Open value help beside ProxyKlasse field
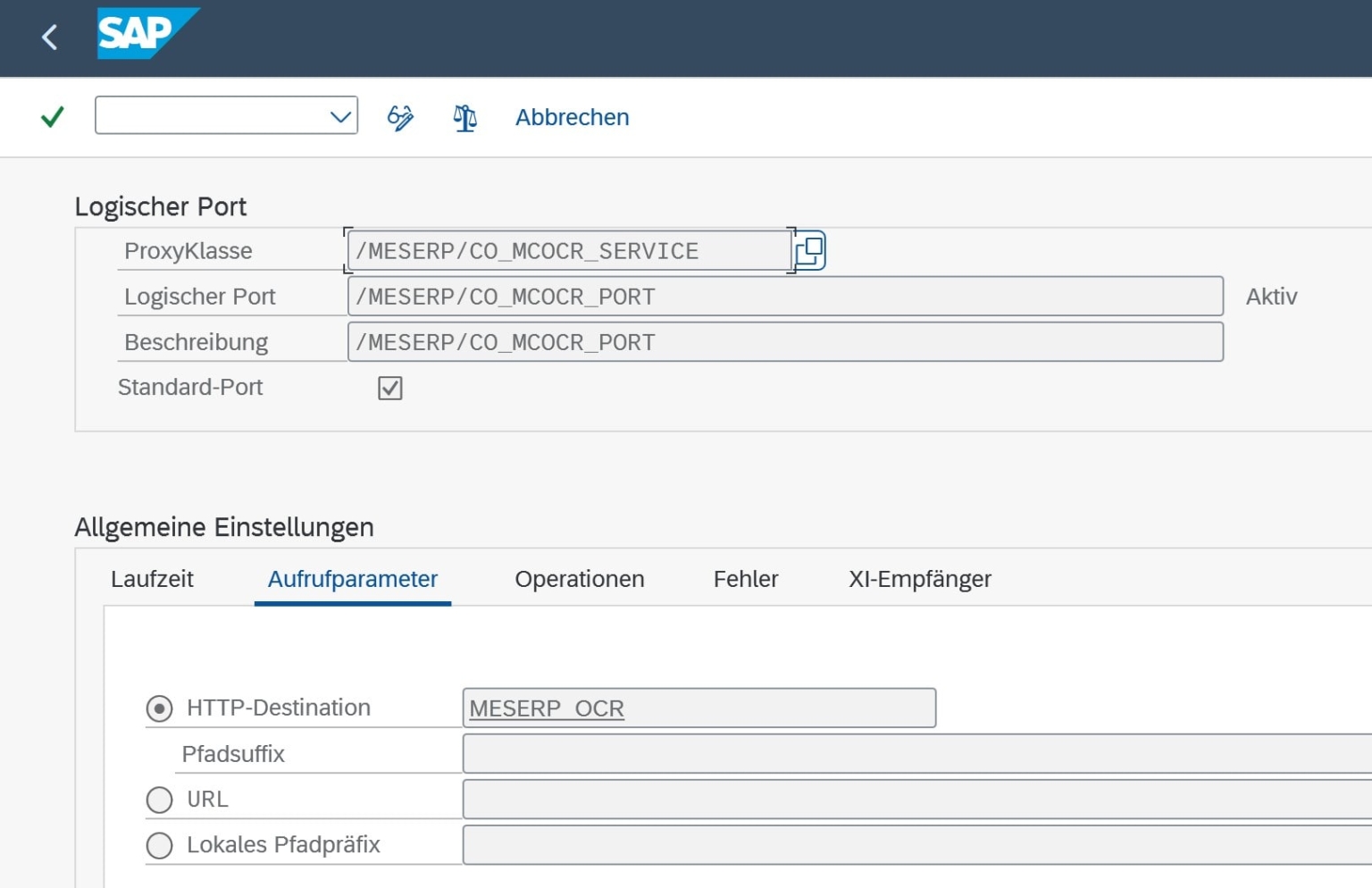Image resolution: width=1372 pixels, height=888 pixels. (x=808, y=250)
